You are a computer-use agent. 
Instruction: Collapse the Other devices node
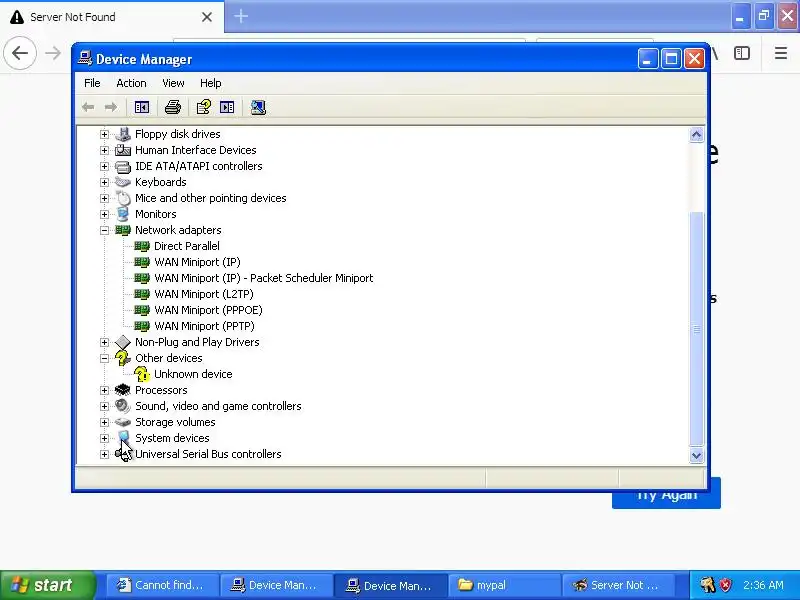point(104,358)
